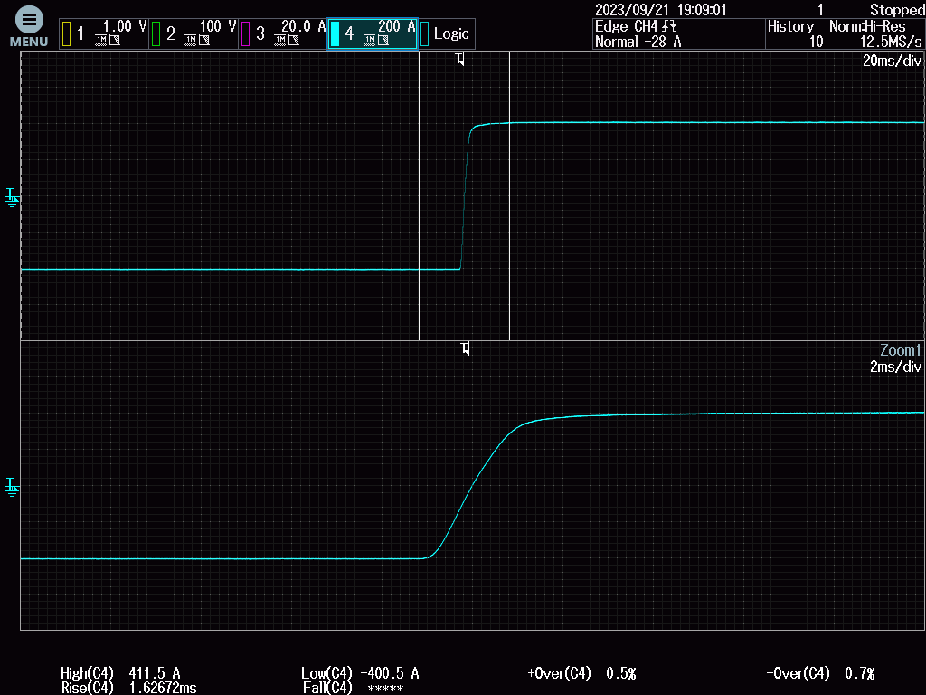Click the Stopped acquisition status
The height and width of the screenshot is (695, 926).
896,10
